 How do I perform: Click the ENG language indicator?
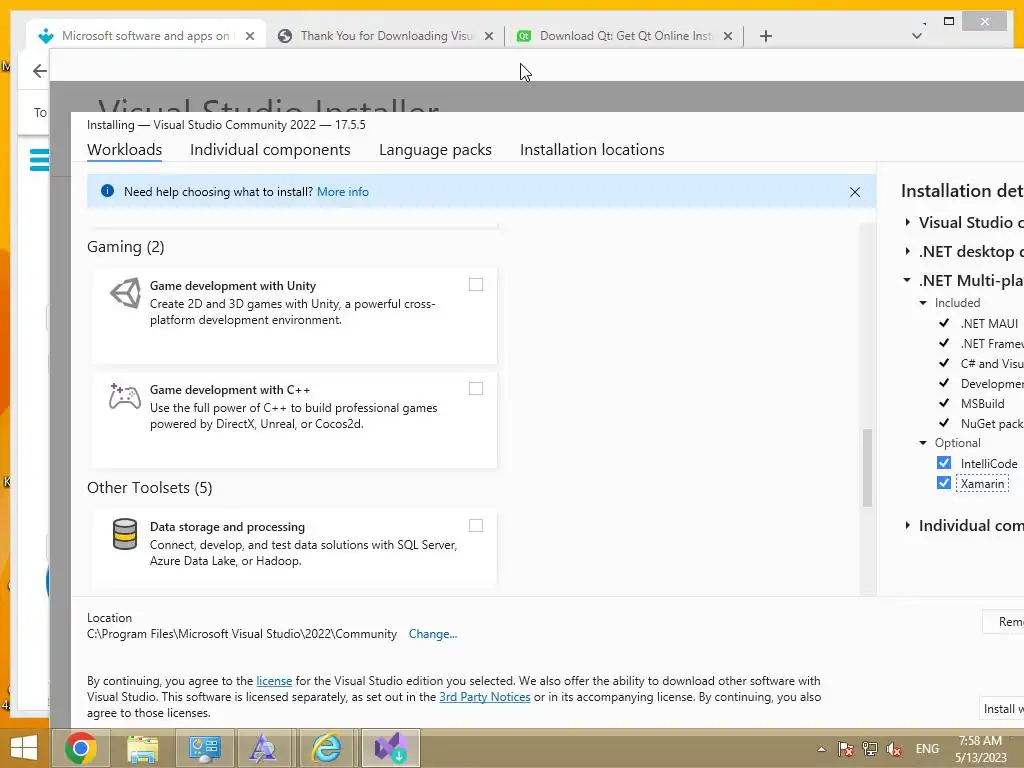tap(927, 749)
